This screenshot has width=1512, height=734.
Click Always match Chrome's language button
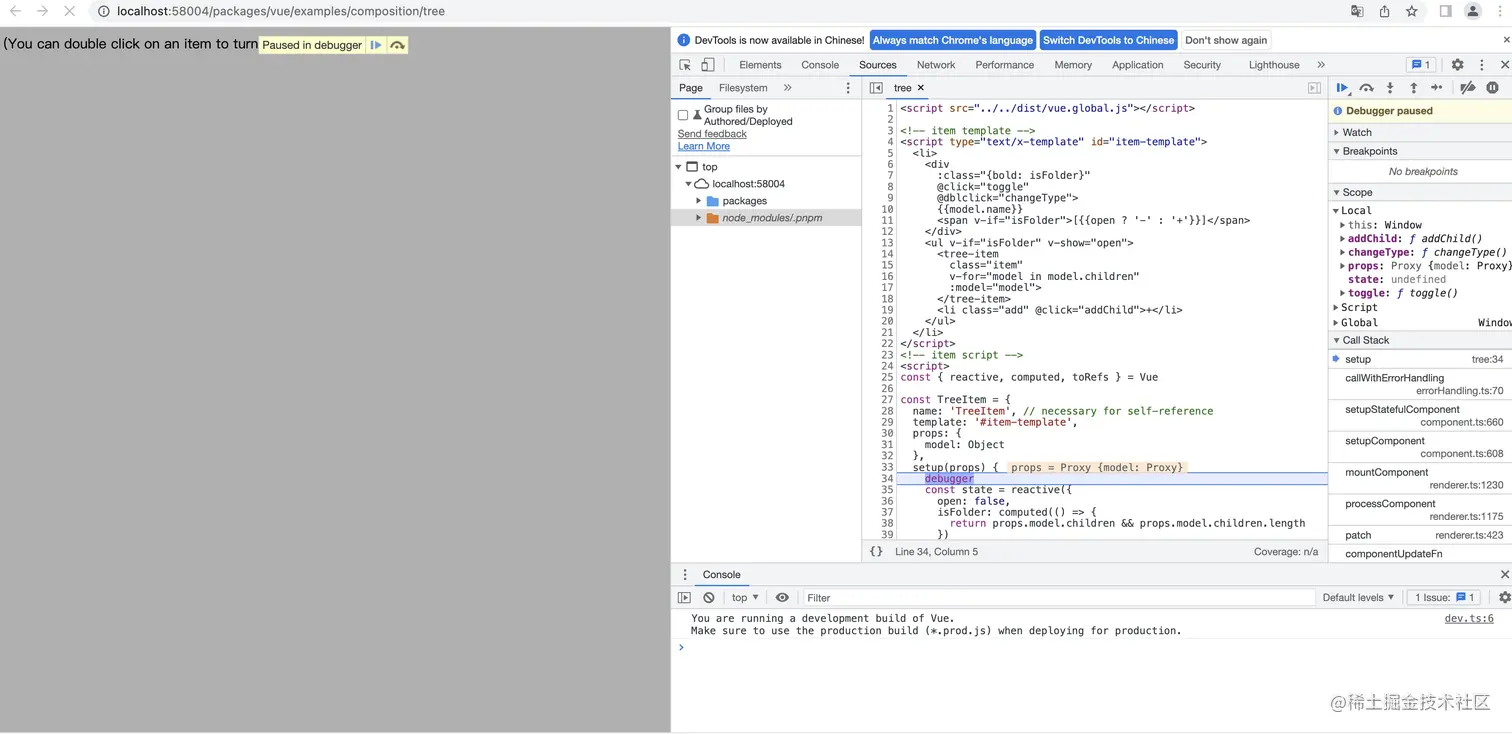[x=952, y=40]
